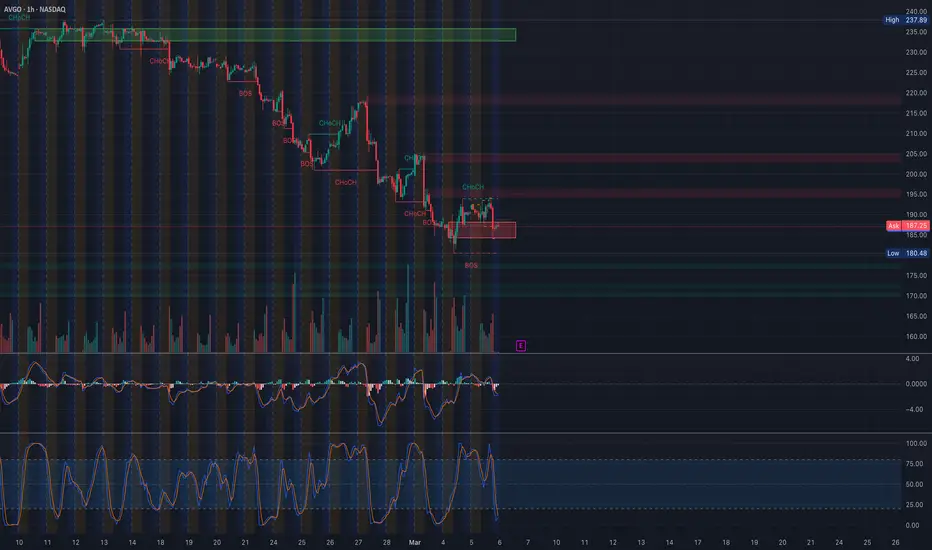Click the red Ask 187.25 price tag
This screenshot has width=932, height=550.
pos(907,226)
